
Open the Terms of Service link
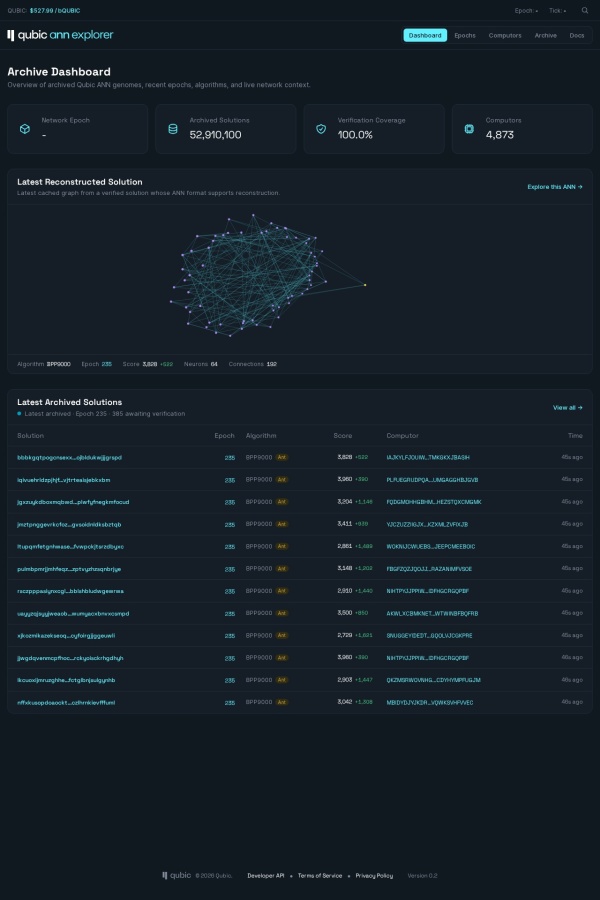coord(320,876)
